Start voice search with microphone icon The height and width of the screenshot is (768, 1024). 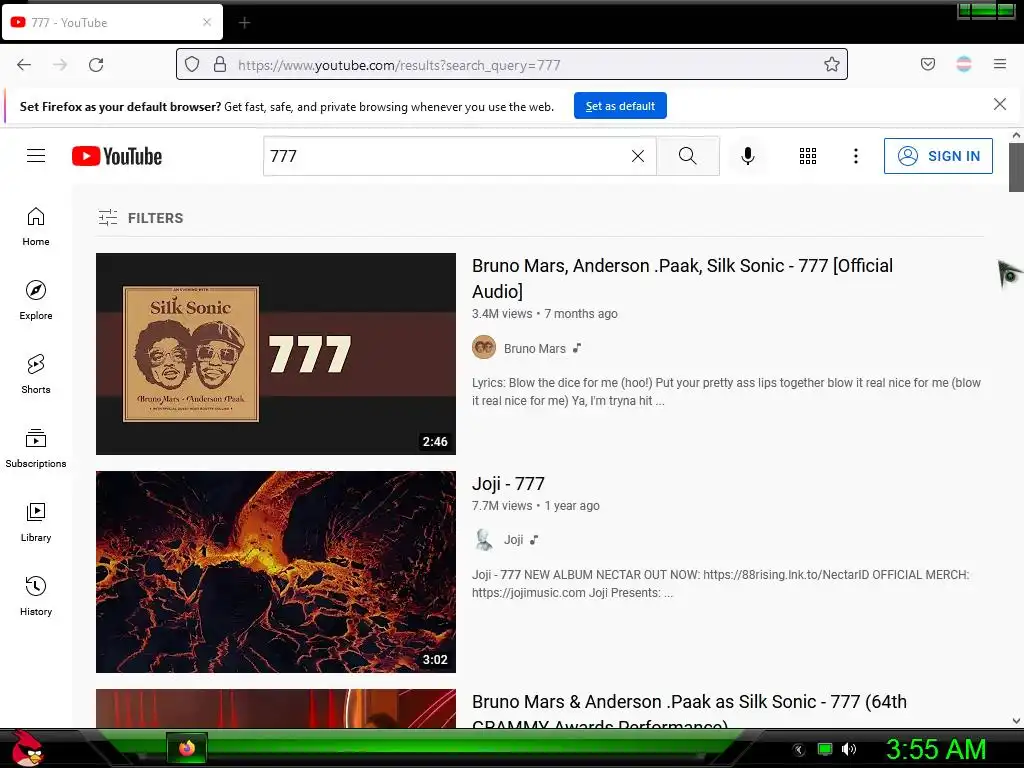coord(748,156)
